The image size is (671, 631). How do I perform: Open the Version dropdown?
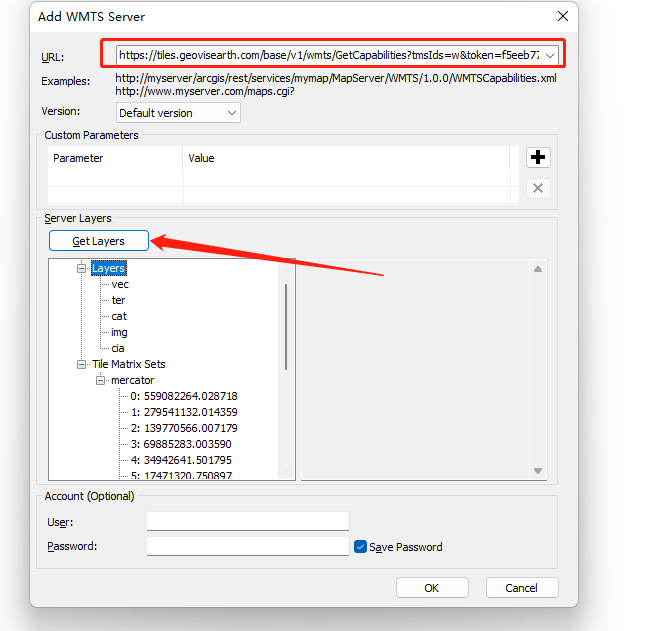178,113
